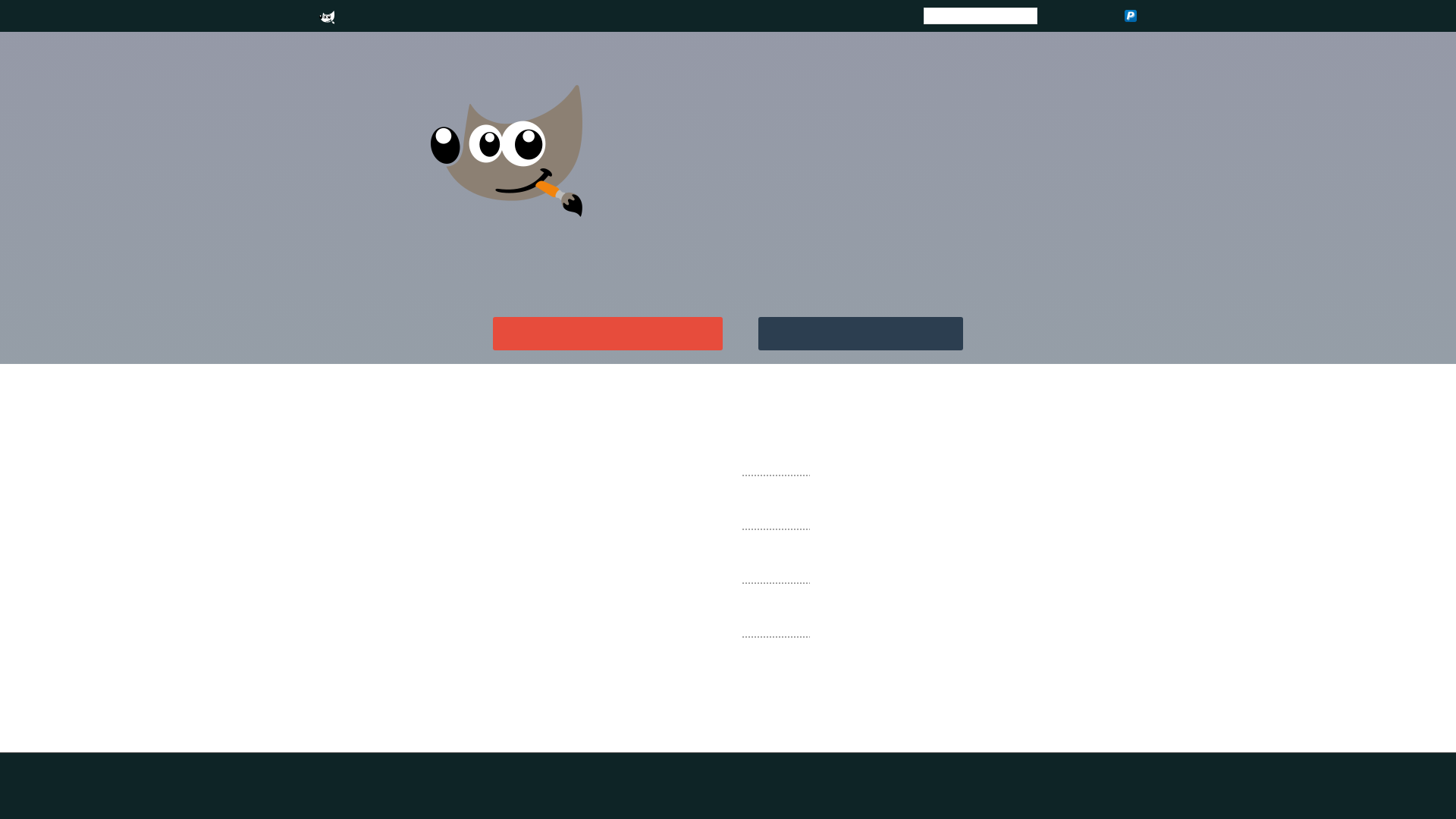The image size is (1456, 819).
Task: Click the PayPal donate icon
Action: coord(1130,16)
